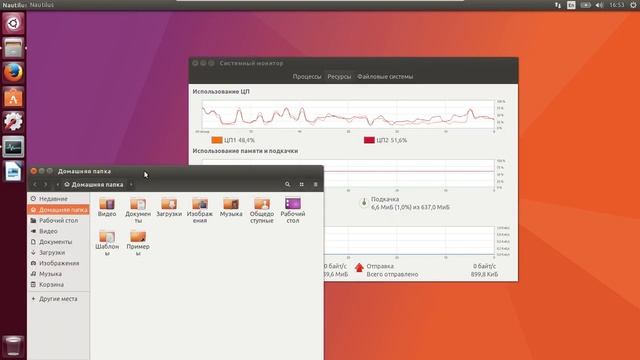Select Документы in Files sidebar
The image size is (640, 360).
[58, 242]
